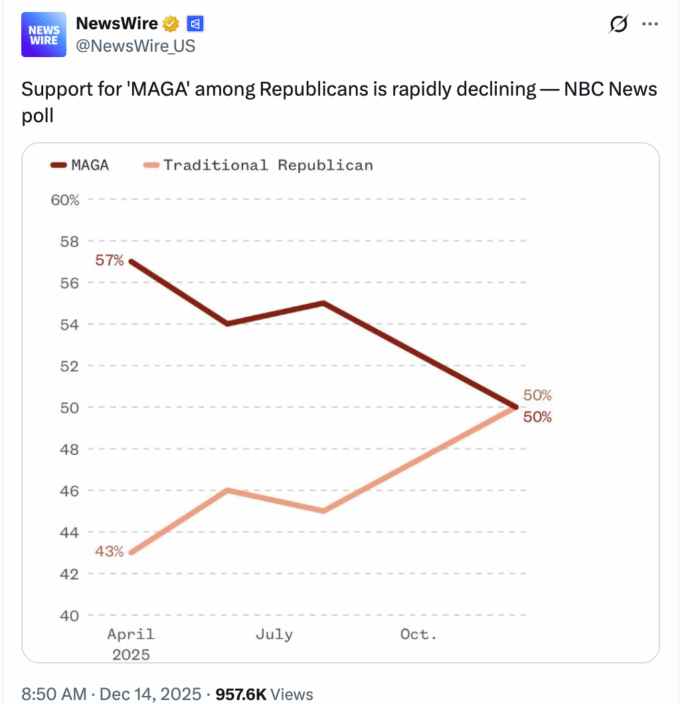Click the Grok circle-slash icon
680x704 pixels.
tap(617, 24)
